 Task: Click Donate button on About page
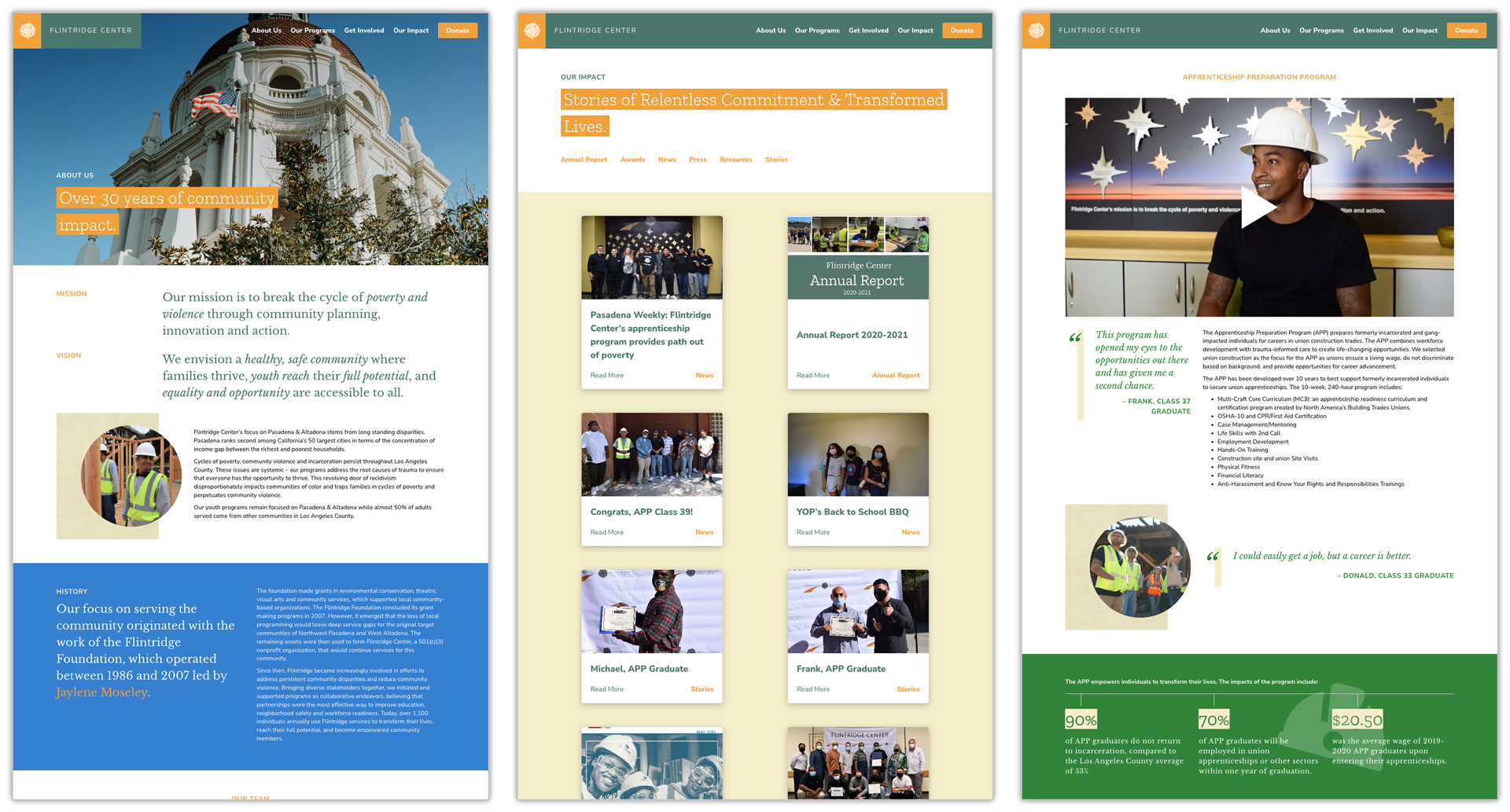[x=458, y=31]
